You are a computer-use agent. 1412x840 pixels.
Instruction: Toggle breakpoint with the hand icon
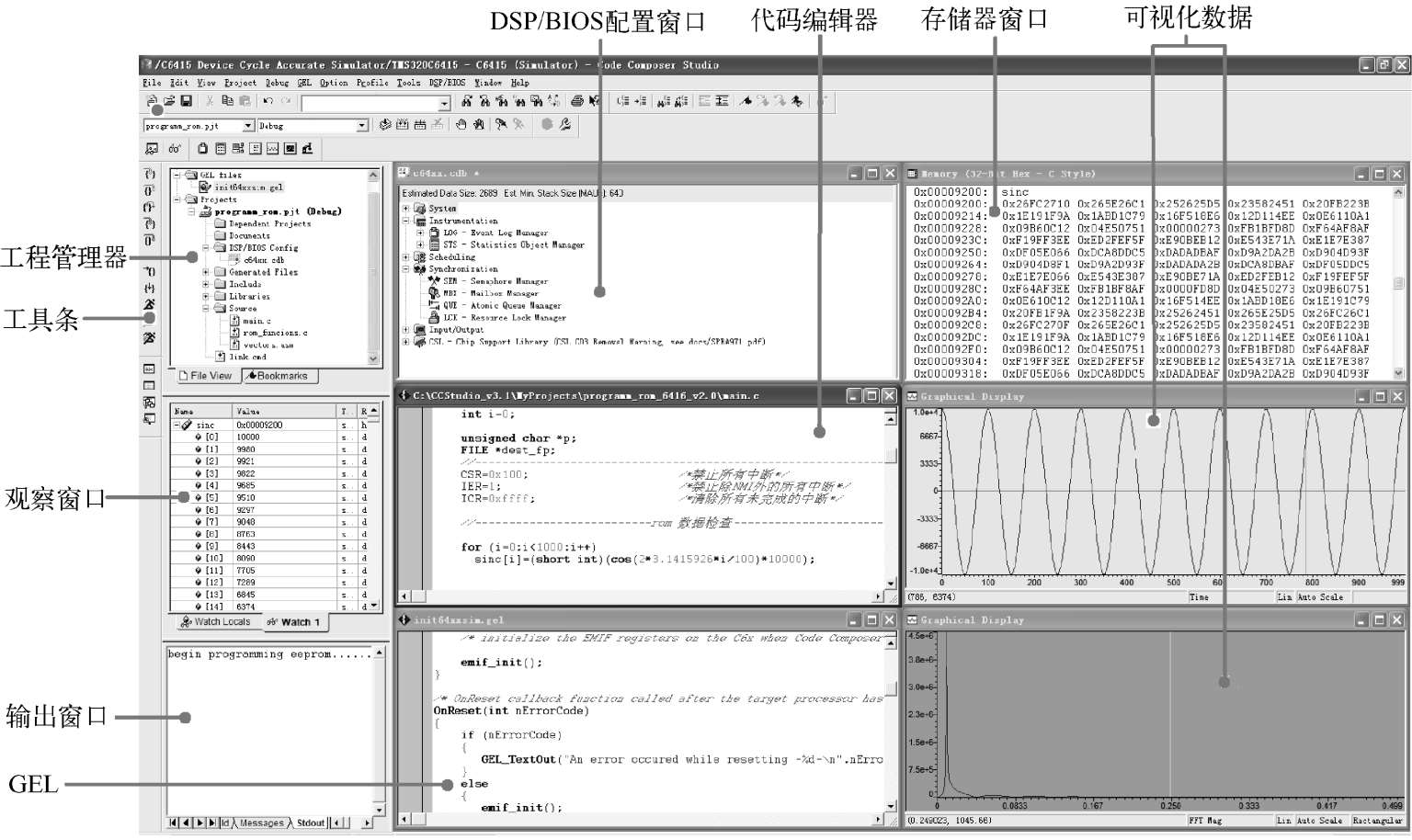tap(461, 126)
